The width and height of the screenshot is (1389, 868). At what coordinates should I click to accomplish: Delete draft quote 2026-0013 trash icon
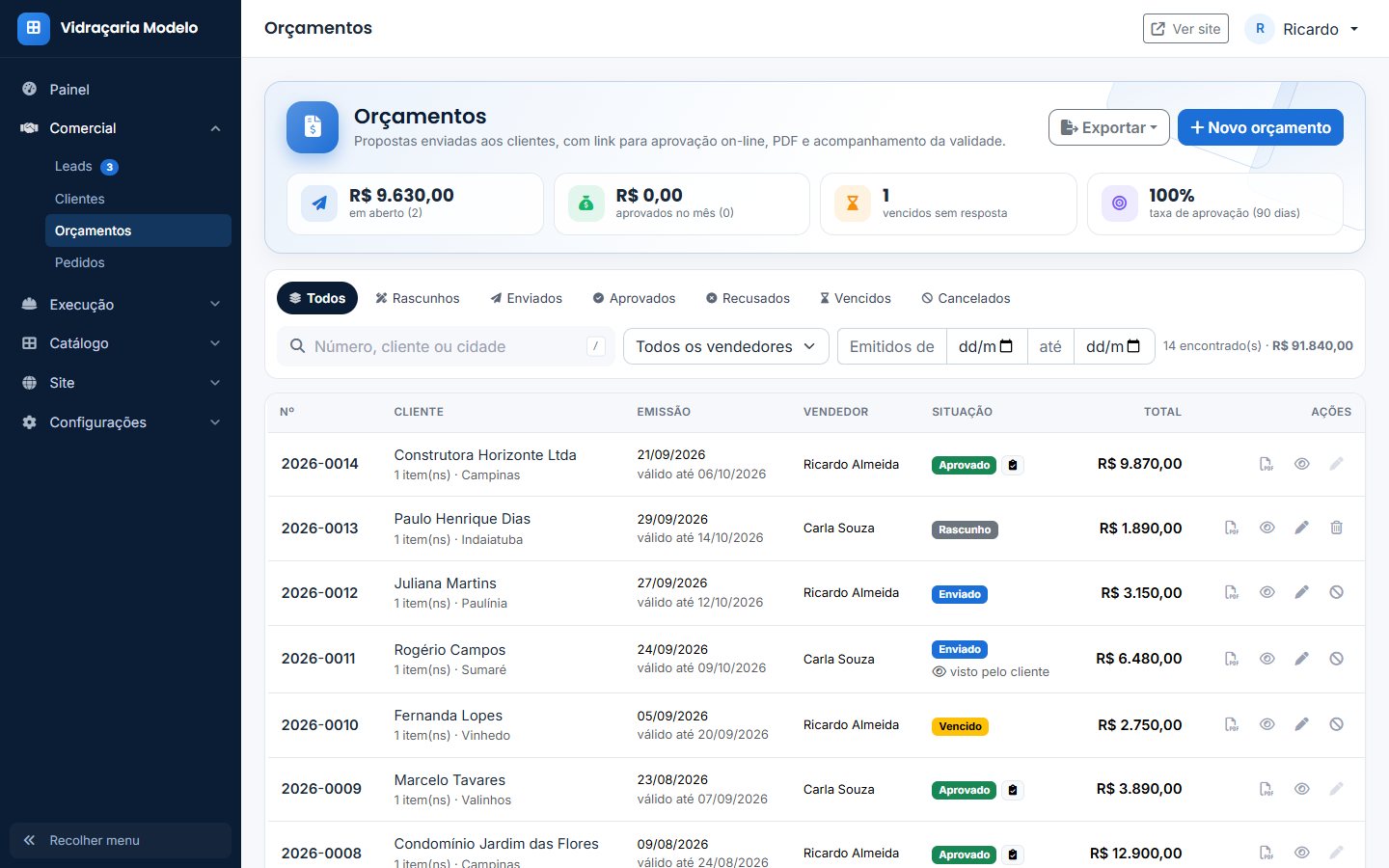tap(1337, 528)
